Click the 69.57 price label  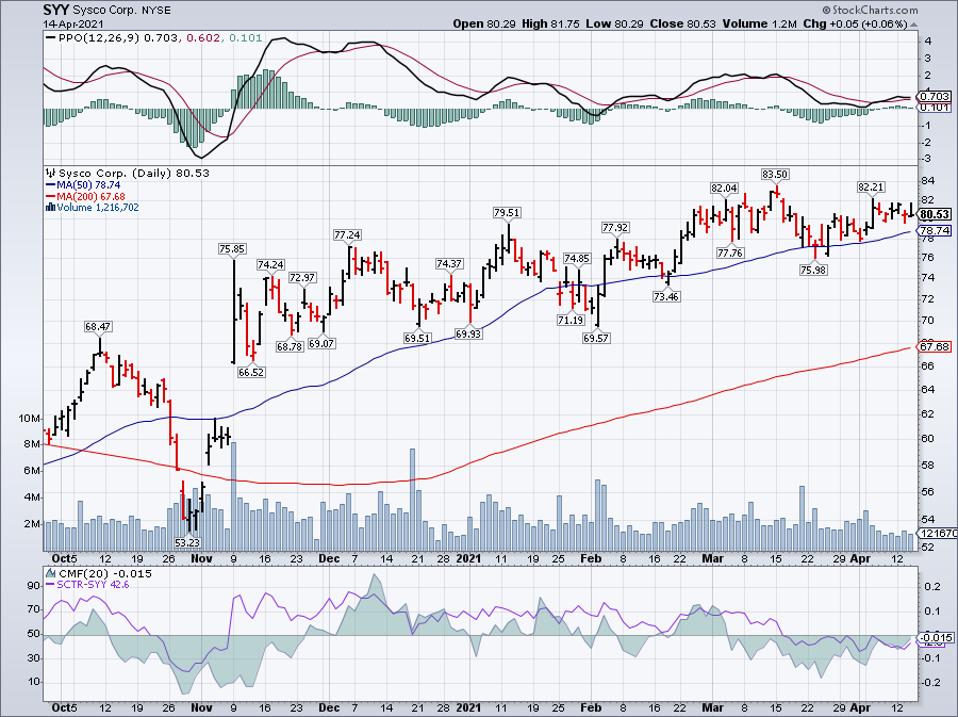point(596,338)
